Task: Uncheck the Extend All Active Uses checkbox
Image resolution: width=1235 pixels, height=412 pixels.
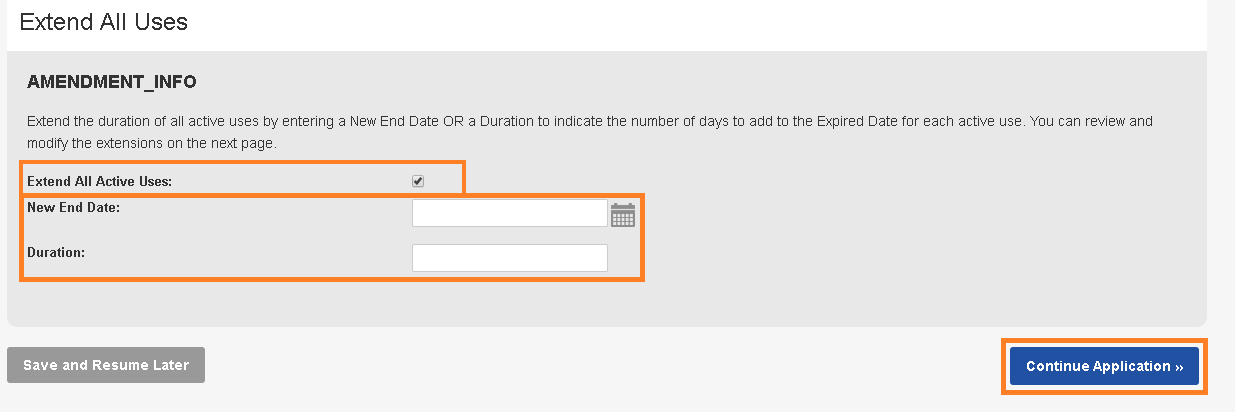Action: pos(418,181)
